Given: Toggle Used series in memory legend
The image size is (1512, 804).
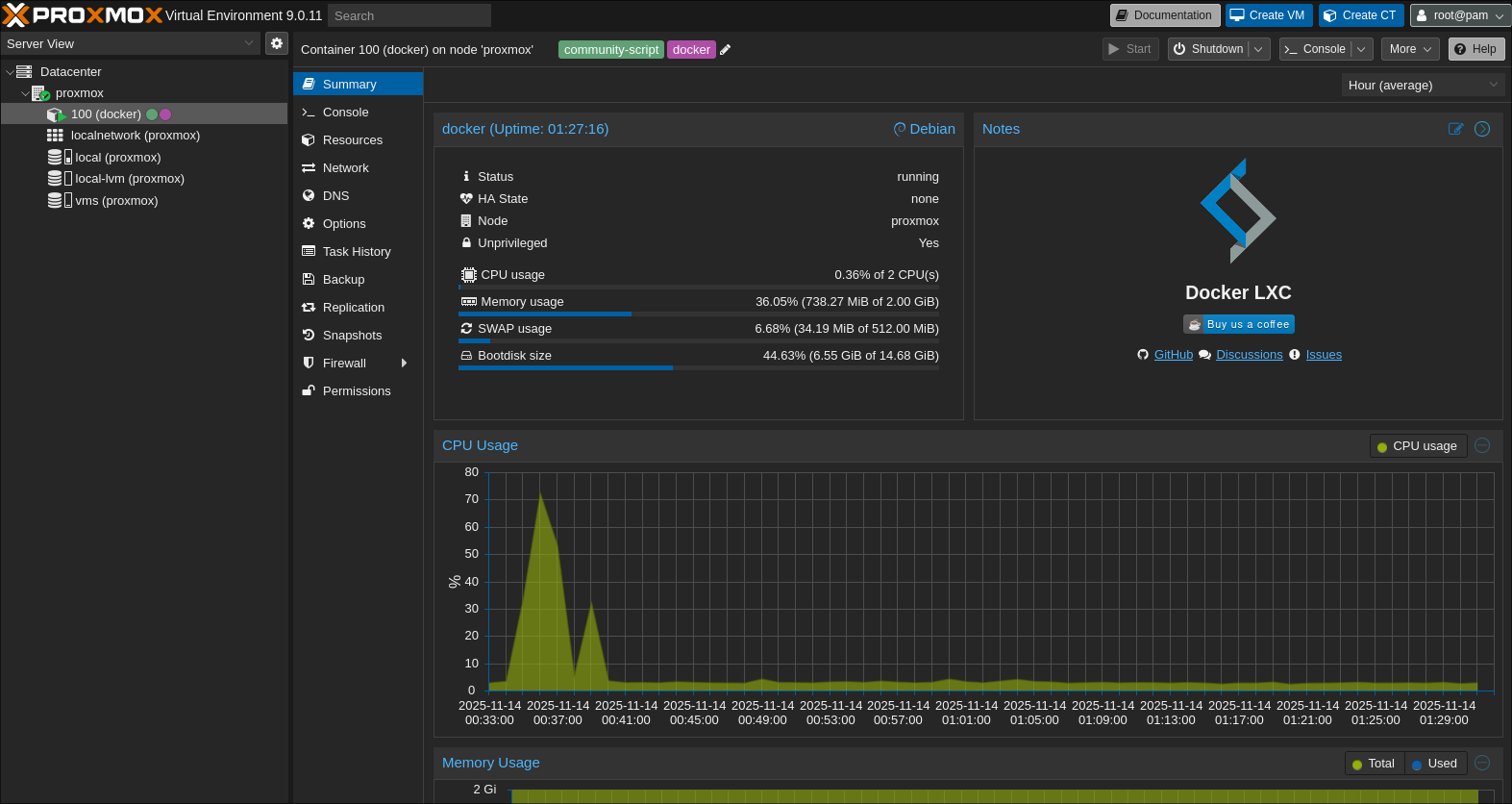Looking at the screenshot, I should [1435, 764].
